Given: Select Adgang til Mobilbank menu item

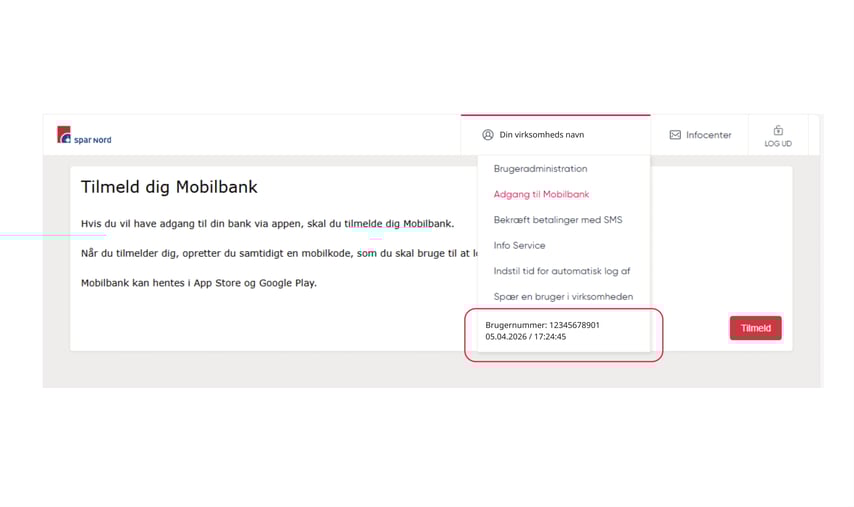Looking at the screenshot, I should (x=541, y=194).
